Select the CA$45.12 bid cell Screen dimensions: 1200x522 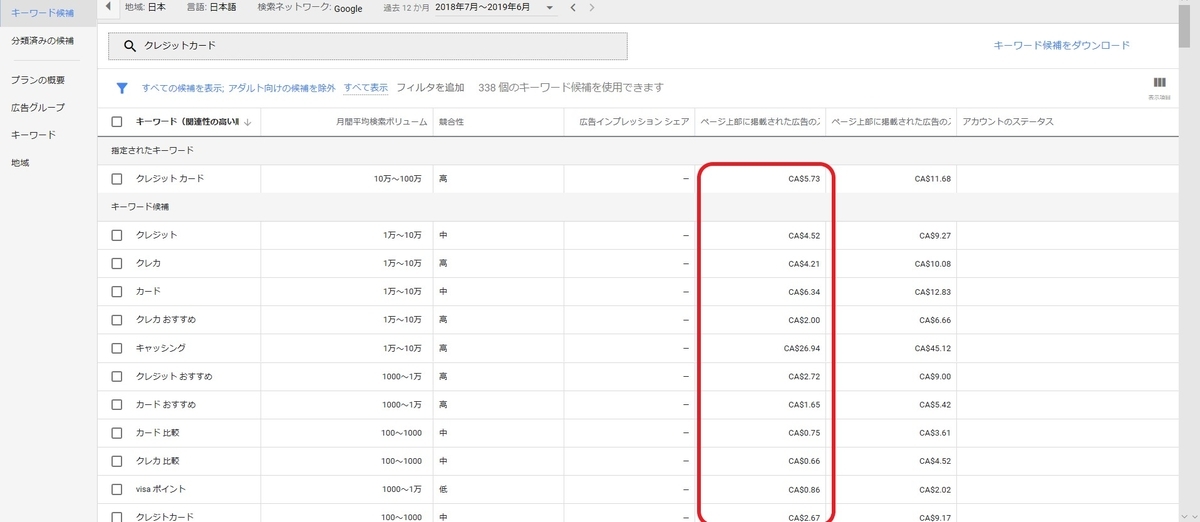pyautogui.click(x=933, y=348)
